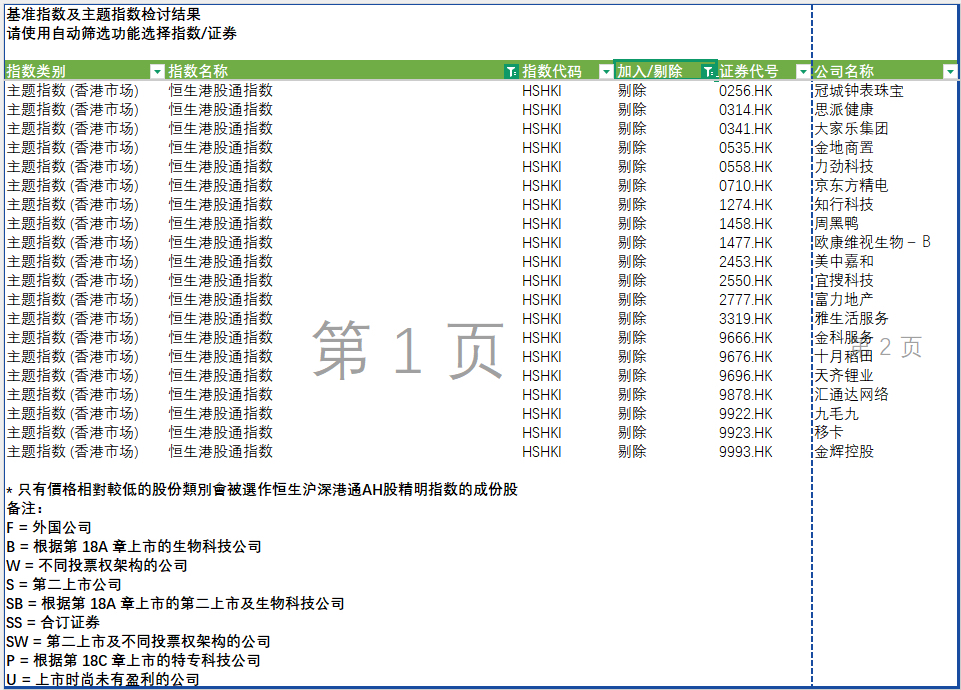Image resolution: width=961 pixels, height=690 pixels.
Task: Click the asterisk footnote about 恒生沪深港通AH股精明指数
Action: tap(262, 490)
